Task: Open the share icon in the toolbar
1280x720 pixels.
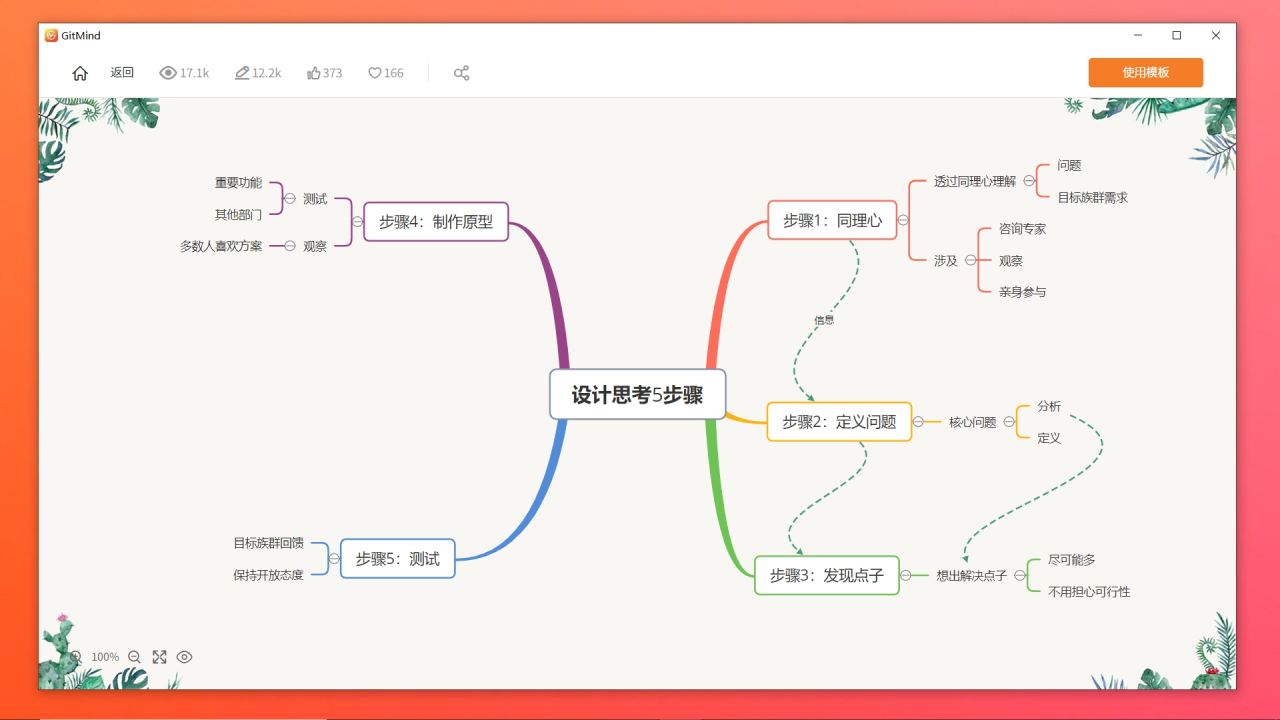Action: point(461,72)
